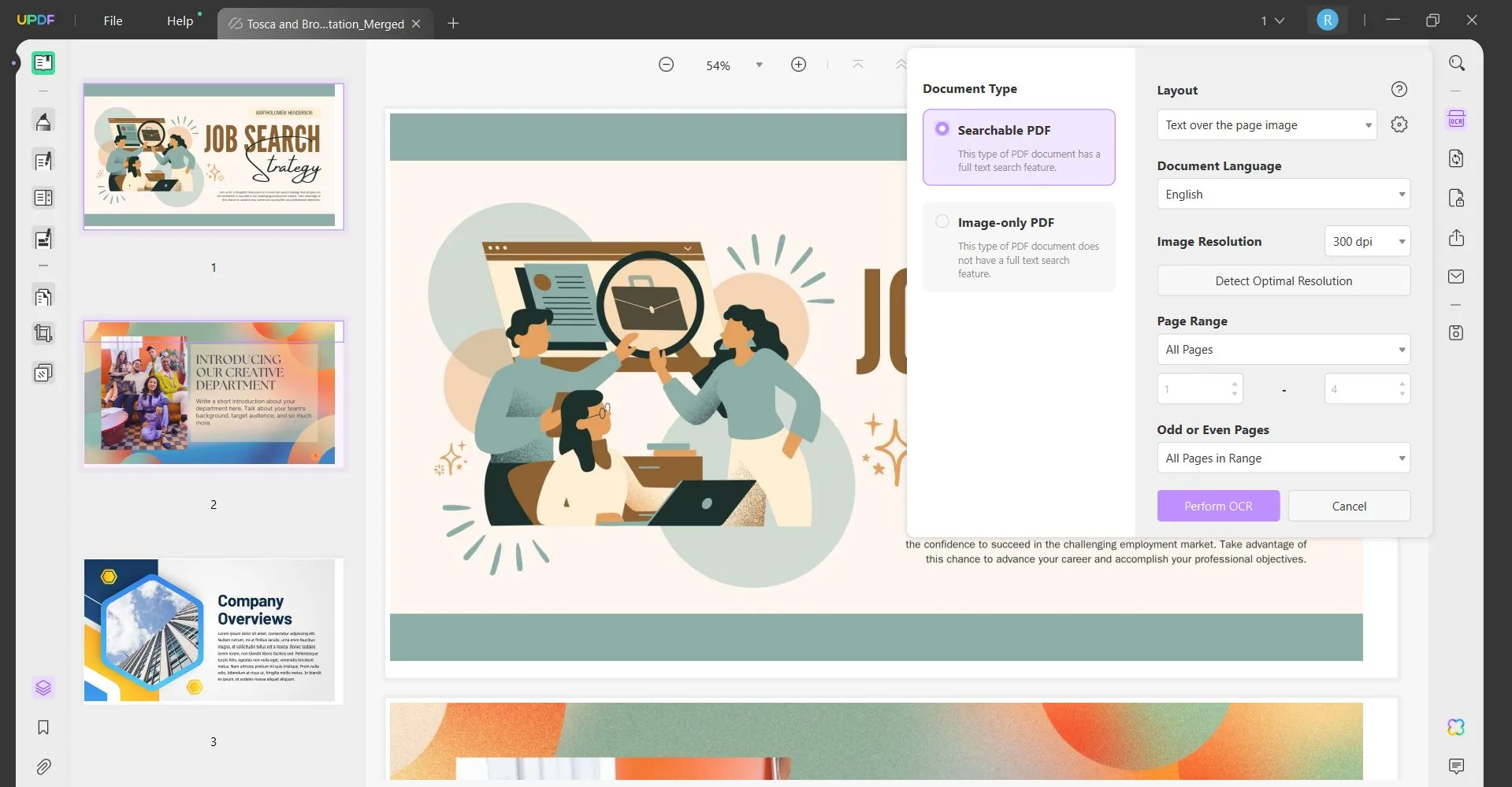Image resolution: width=1512 pixels, height=787 pixels.
Task: Open the Convert PDF icon
Action: click(1456, 158)
